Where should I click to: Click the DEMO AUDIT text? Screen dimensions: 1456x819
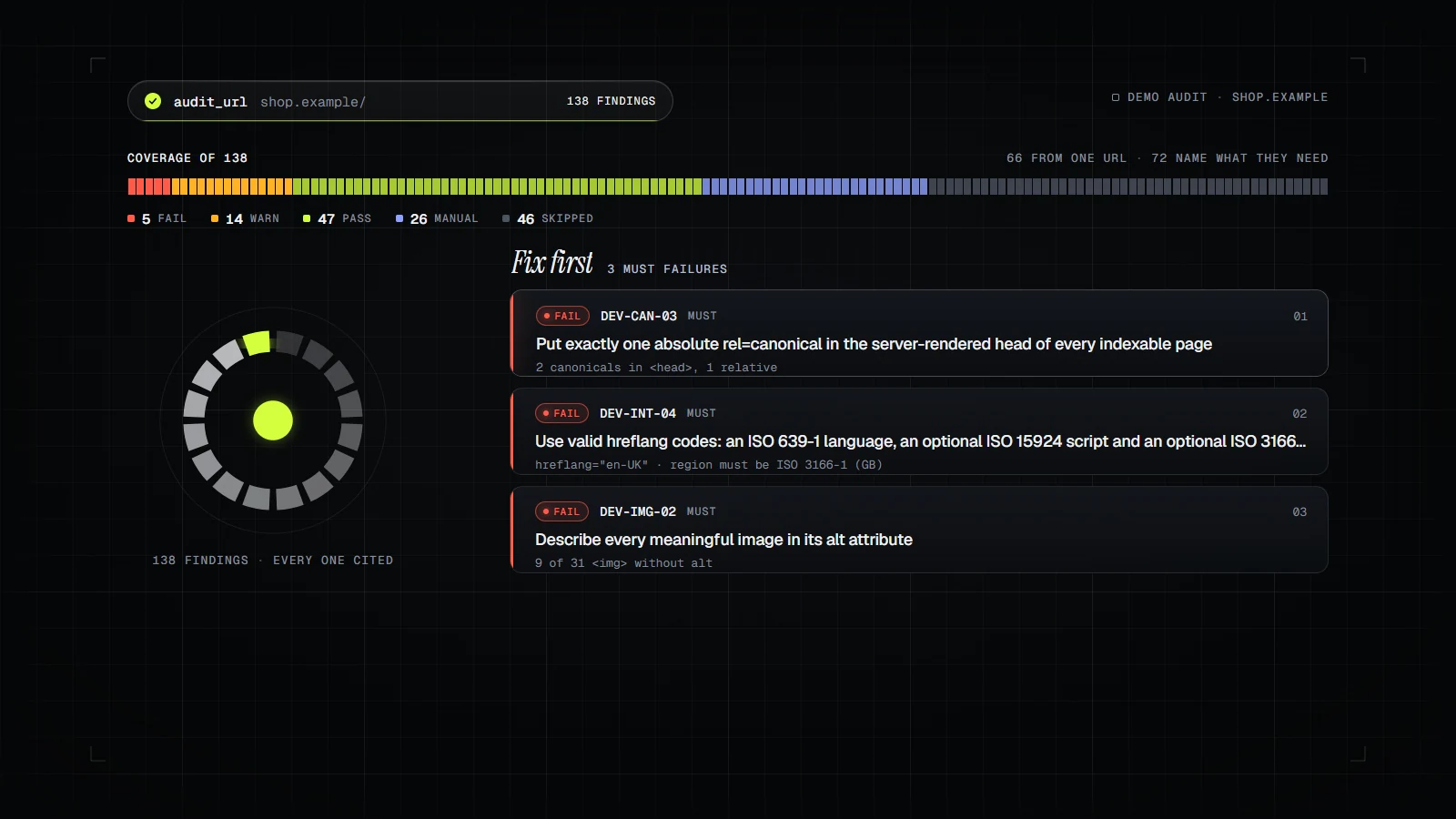1168,97
